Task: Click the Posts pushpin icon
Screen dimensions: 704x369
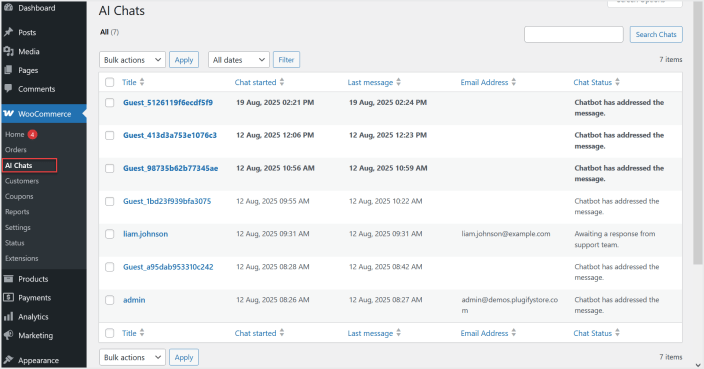Action: tap(8, 32)
